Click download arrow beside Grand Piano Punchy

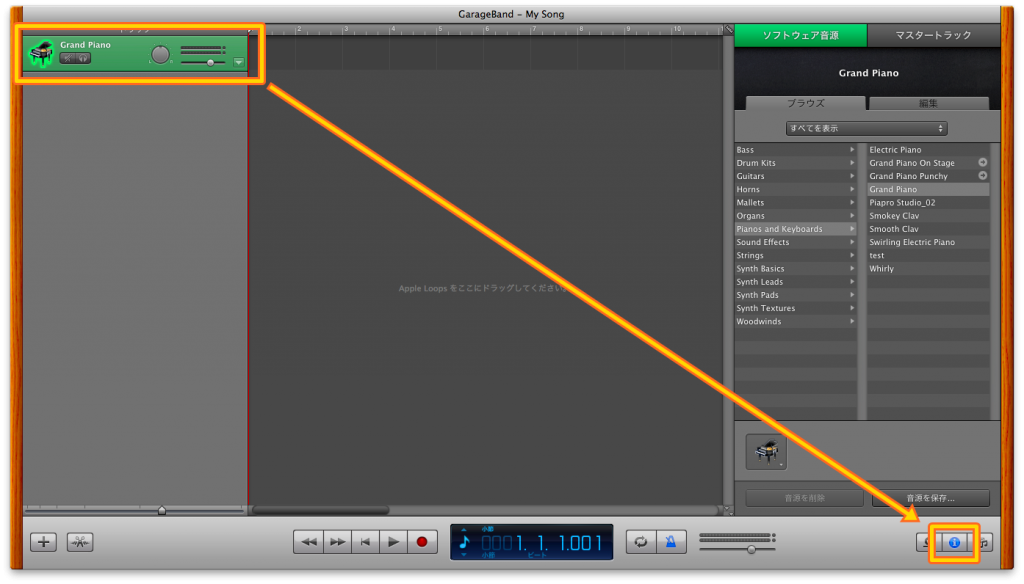(x=982, y=176)
